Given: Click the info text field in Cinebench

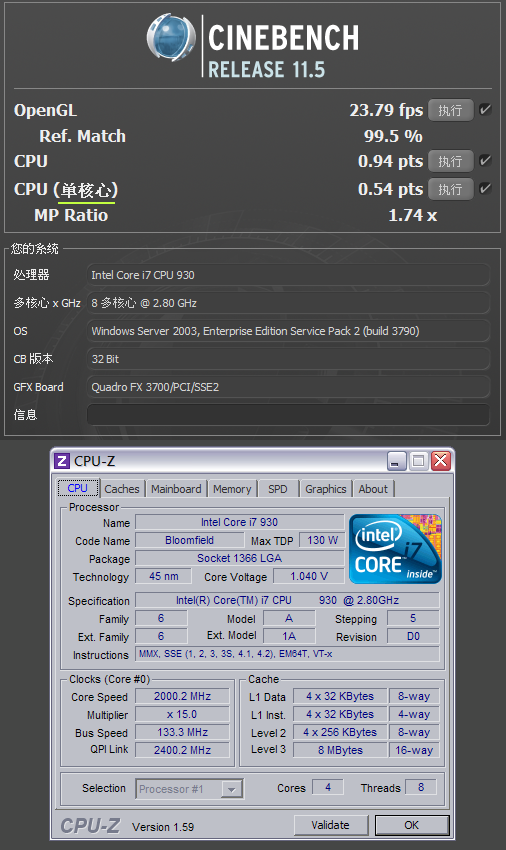Looking at the screenshot, I should pos(289,415).
